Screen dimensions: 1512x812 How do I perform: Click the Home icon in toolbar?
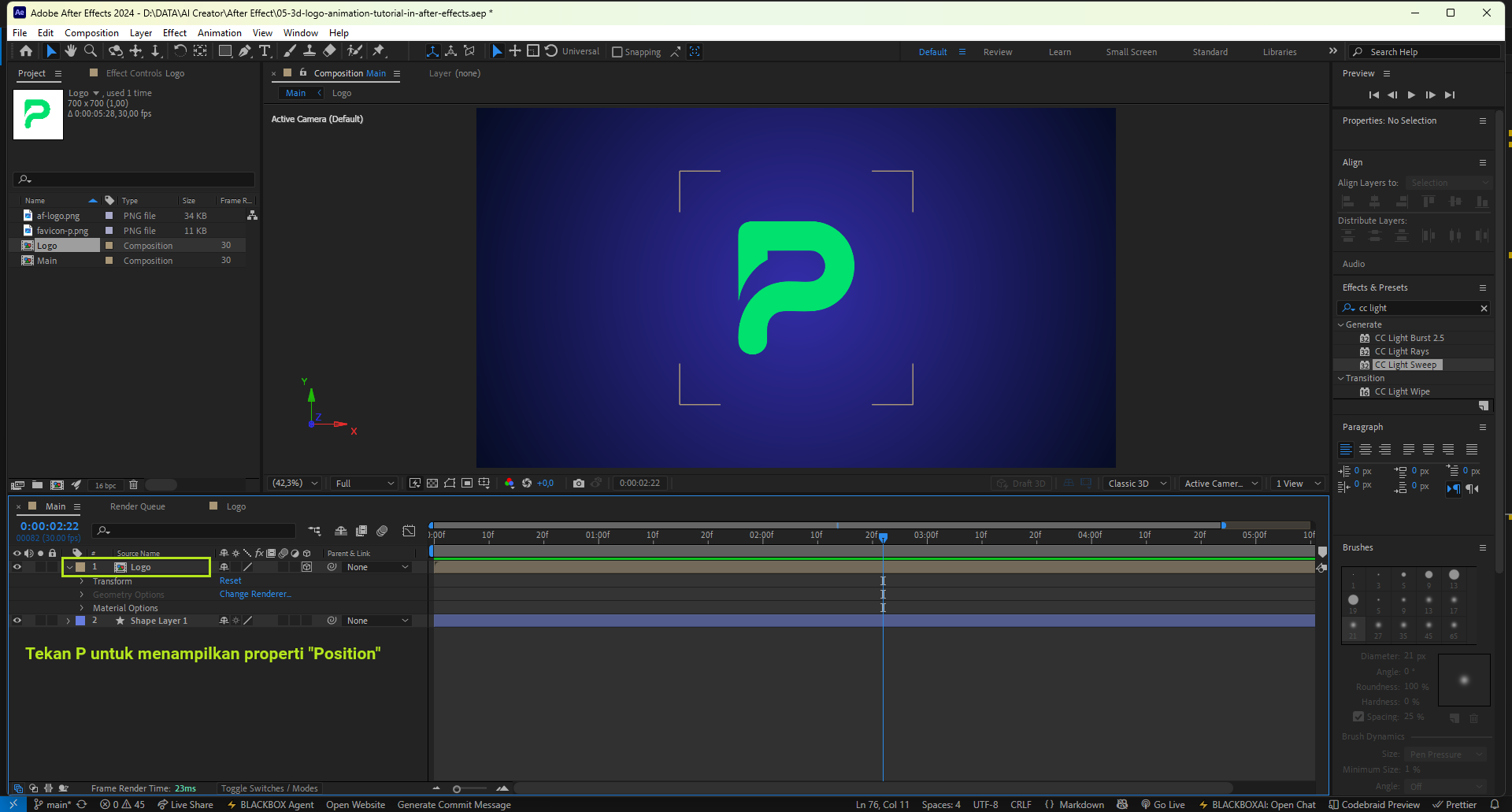[x=26, y=51]
